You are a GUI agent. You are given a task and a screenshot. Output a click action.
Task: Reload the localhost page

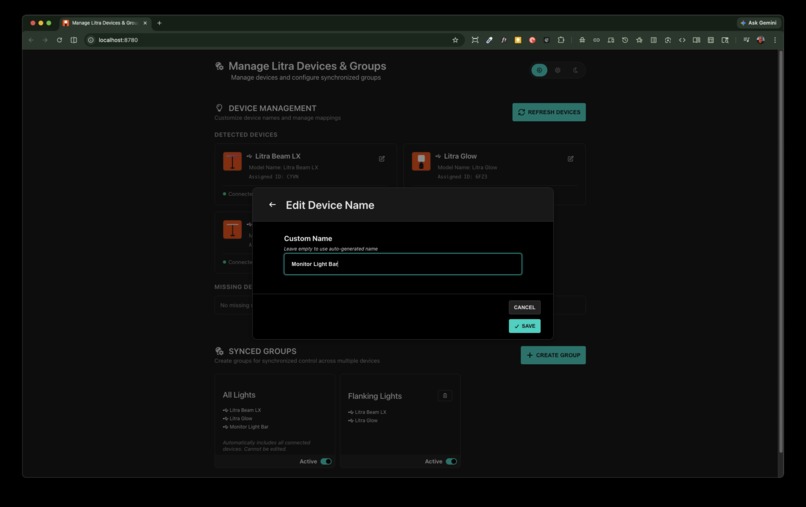click(x=60, y=40)
